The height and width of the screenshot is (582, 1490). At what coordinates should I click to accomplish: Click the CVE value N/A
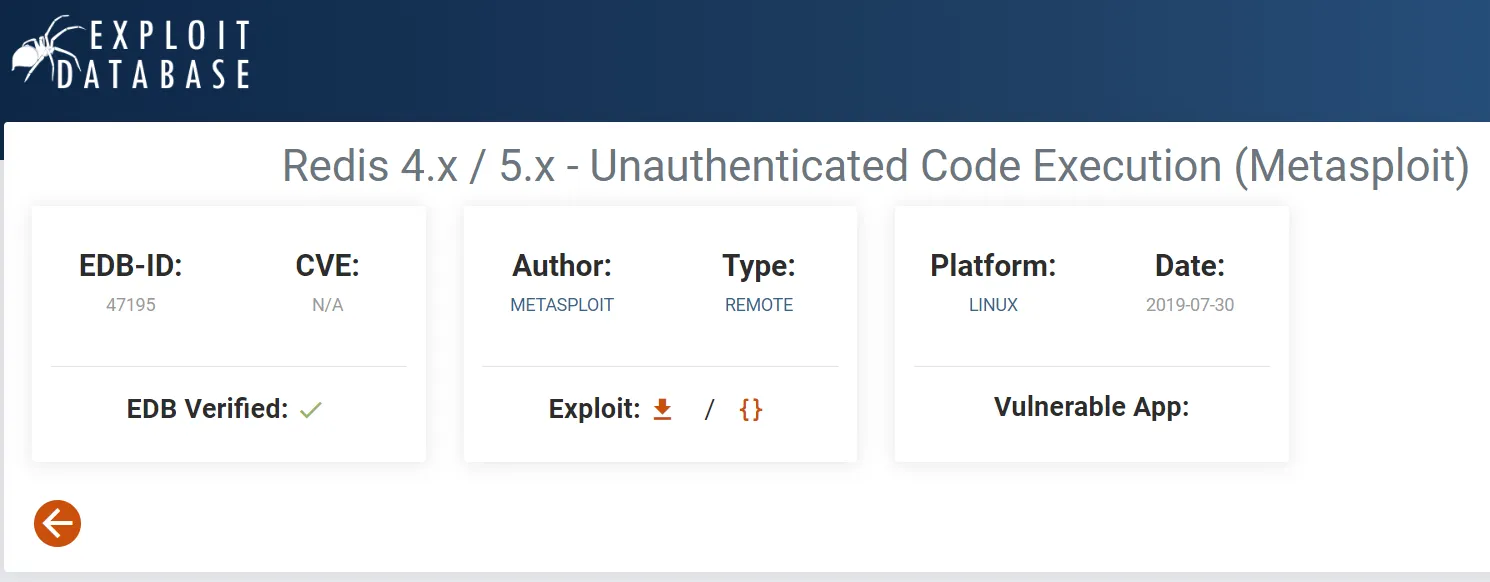(327, 305)
